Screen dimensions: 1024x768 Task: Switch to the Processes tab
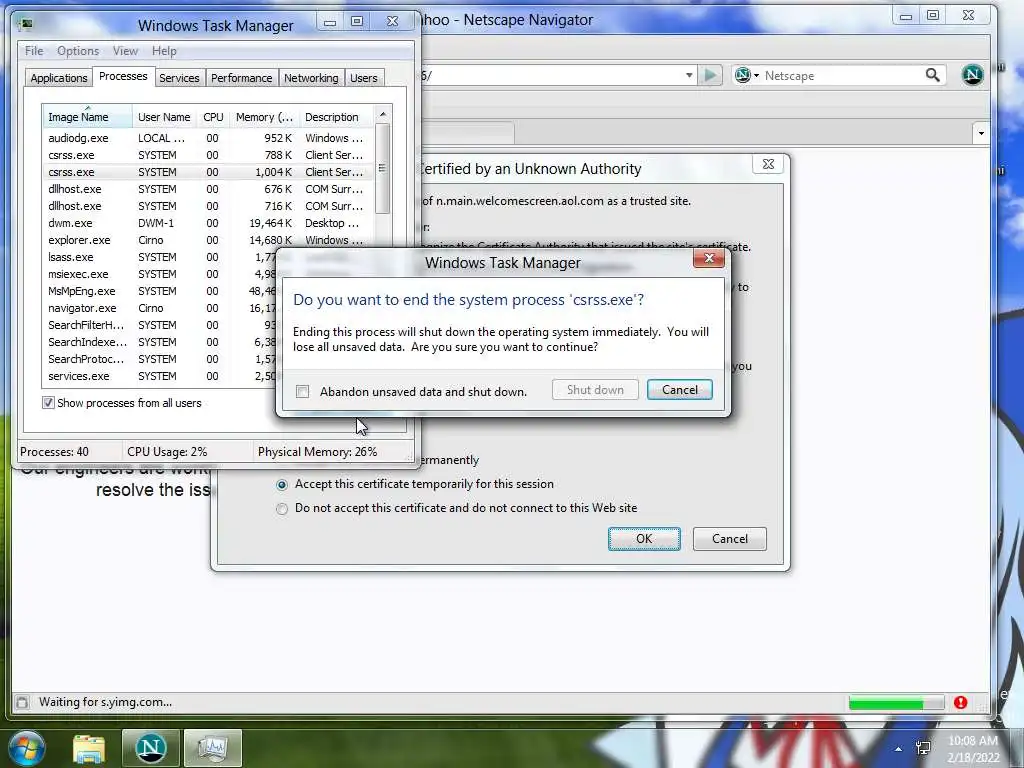tap(123, 76)
